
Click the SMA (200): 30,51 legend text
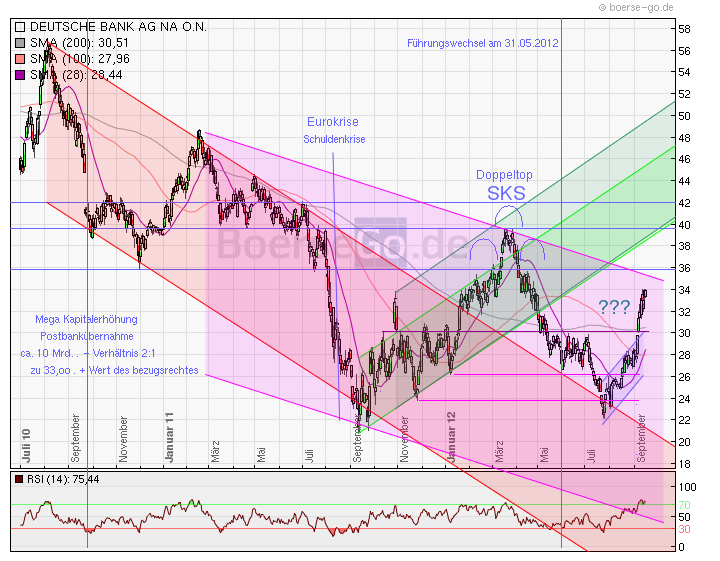pos(79,43)
